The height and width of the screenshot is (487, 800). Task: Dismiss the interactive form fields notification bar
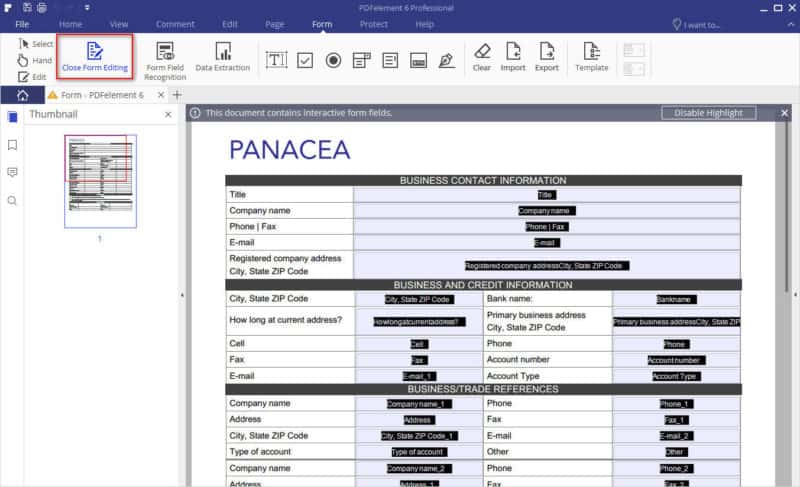point(785,113)
